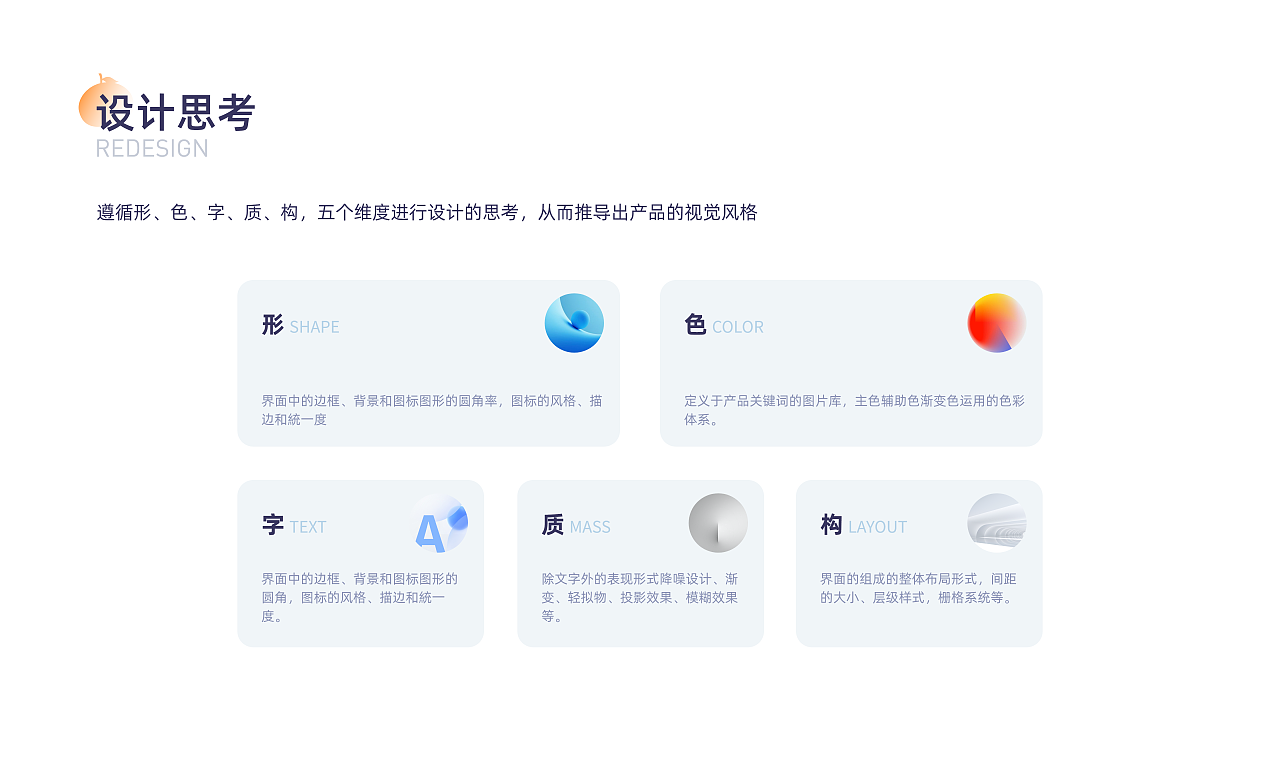Select the bold 色 character heading
The width and height of the screenshot is (1280, 770).
pos(695,325)
